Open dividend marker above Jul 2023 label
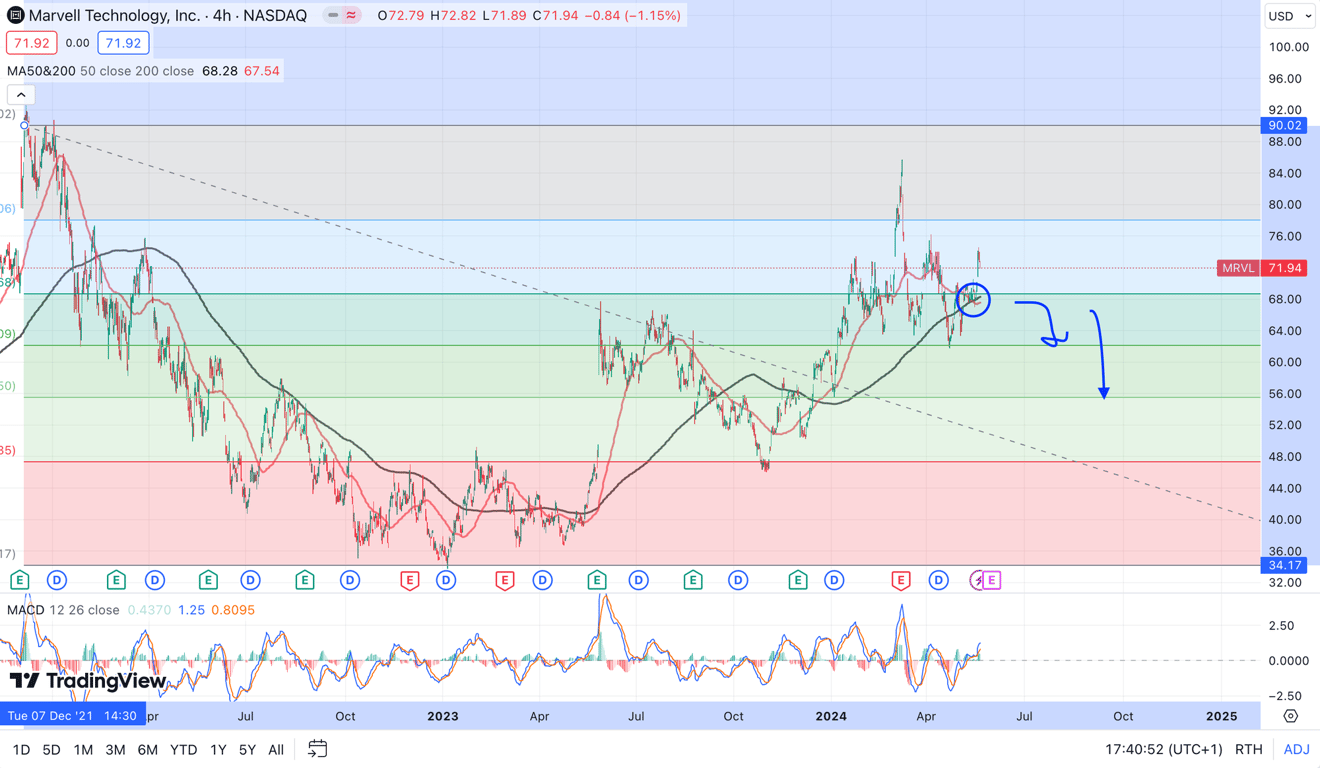 coord(638,580)
